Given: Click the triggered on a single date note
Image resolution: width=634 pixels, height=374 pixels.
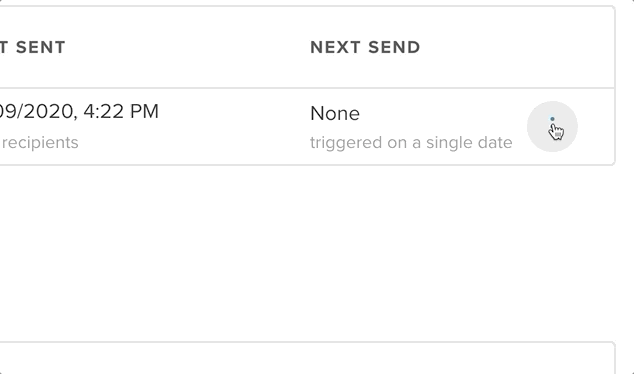Looking at the screenshot, I should (411, 143).
